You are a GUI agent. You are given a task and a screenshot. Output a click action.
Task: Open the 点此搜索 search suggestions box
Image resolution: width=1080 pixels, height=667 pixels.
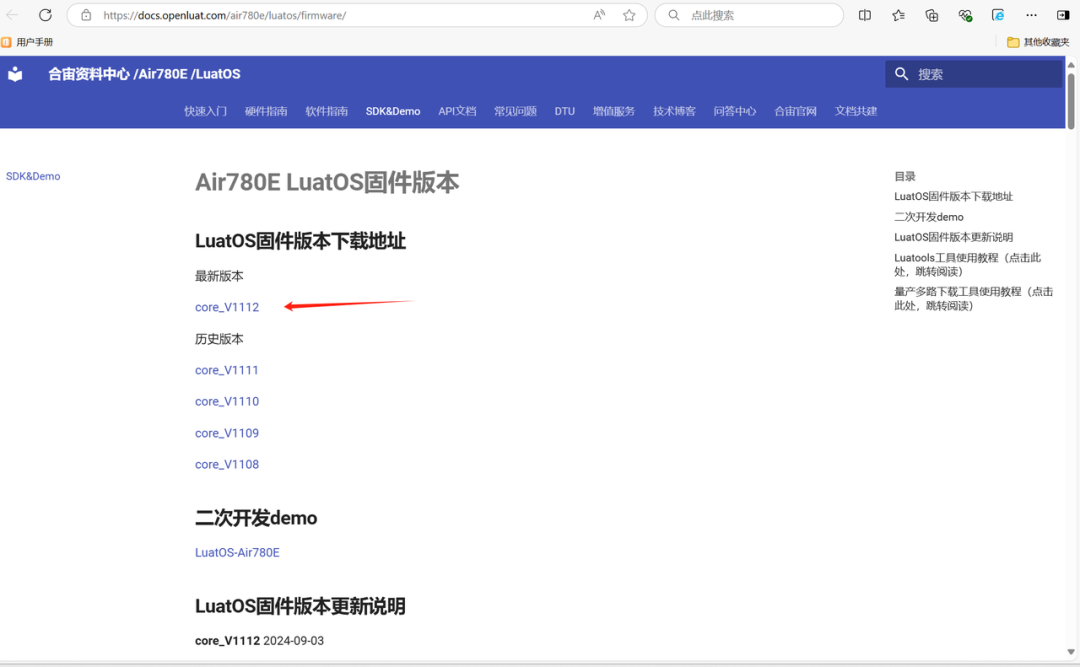point(748,15)
